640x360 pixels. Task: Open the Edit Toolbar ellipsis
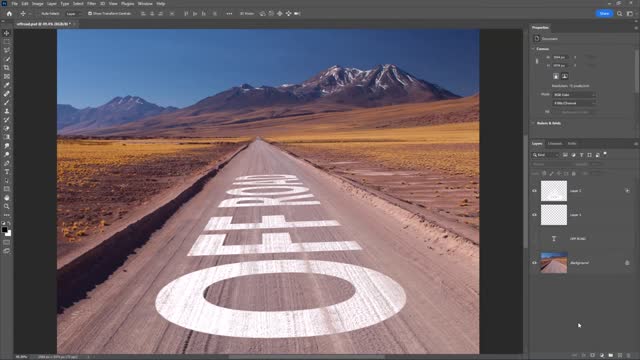coord(7,215)
